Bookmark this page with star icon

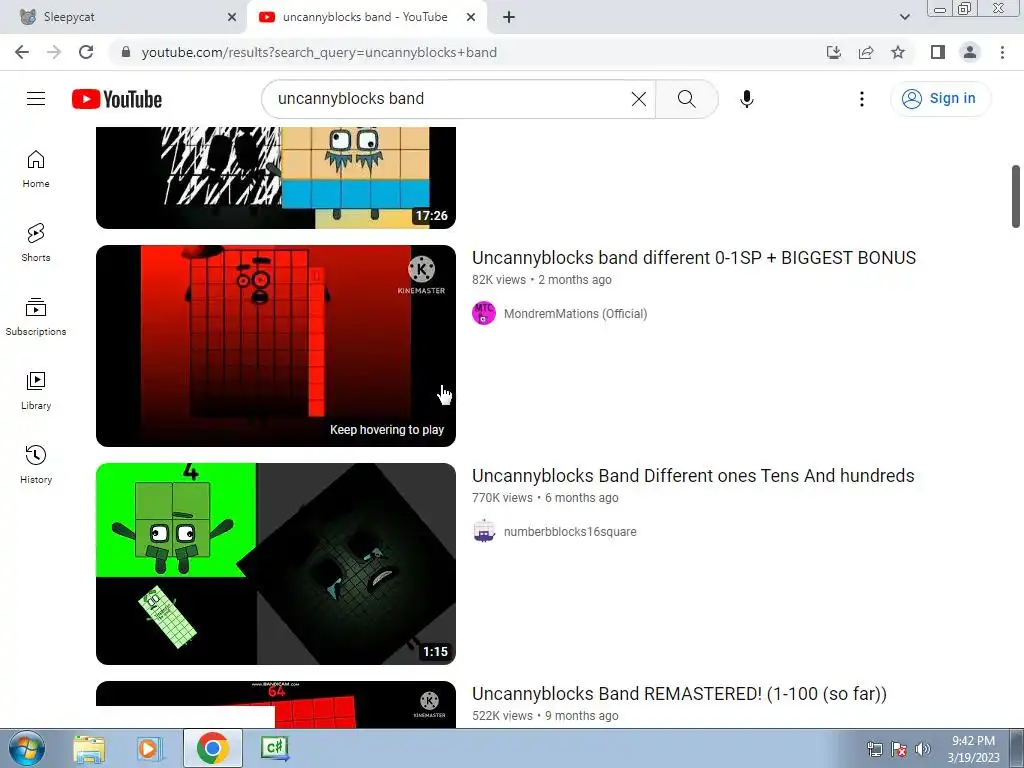tap(898, 52)
